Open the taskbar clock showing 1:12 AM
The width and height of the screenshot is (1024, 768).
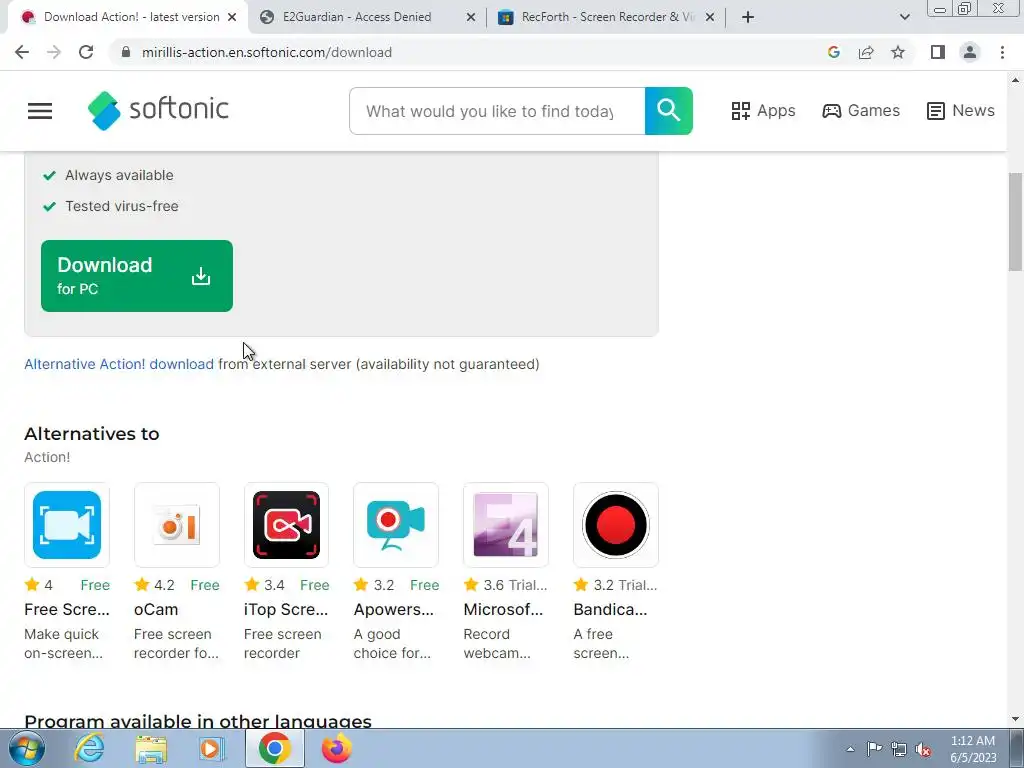pos(973,749)
